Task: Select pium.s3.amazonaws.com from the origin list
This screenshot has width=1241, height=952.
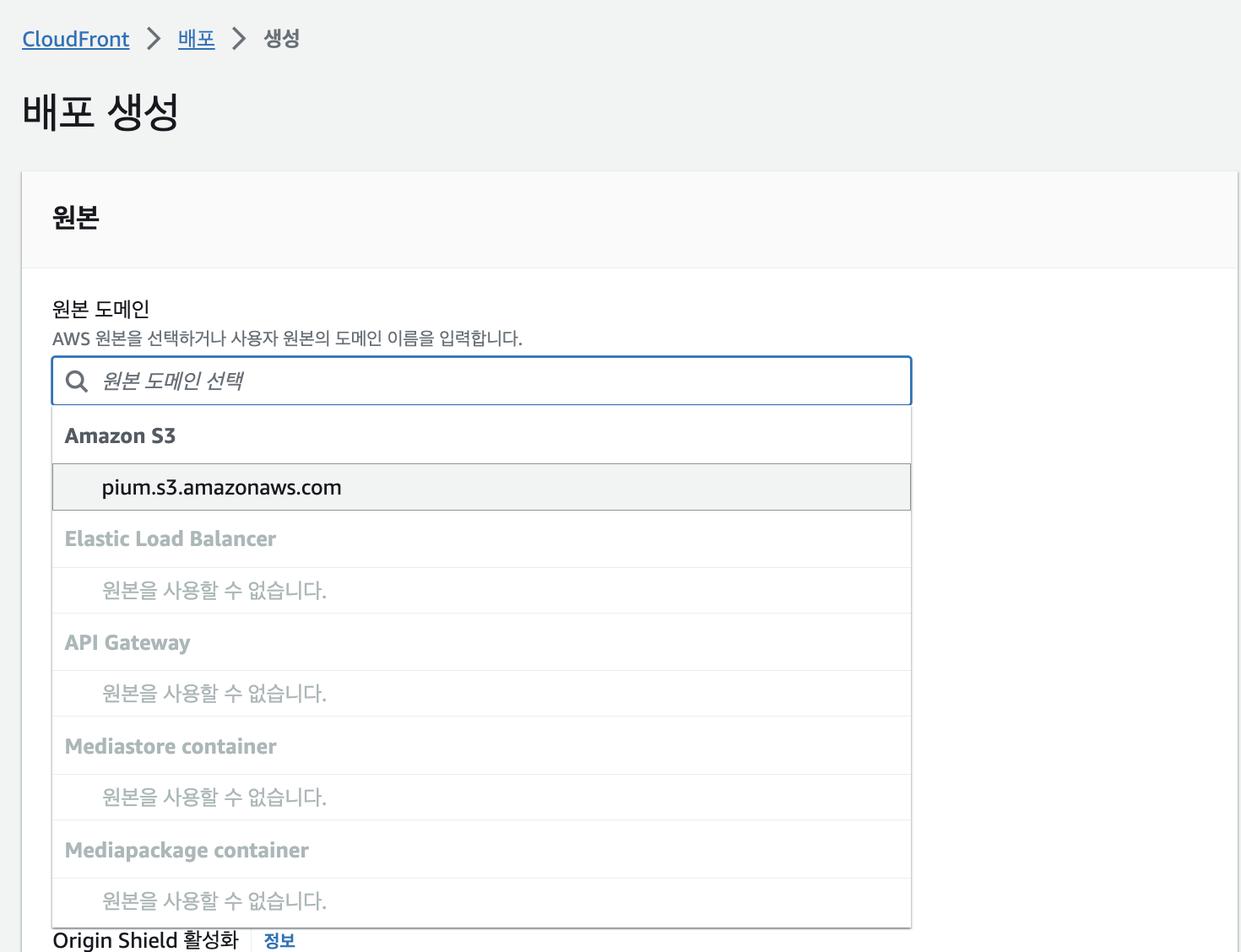Action: coord(221,488)
